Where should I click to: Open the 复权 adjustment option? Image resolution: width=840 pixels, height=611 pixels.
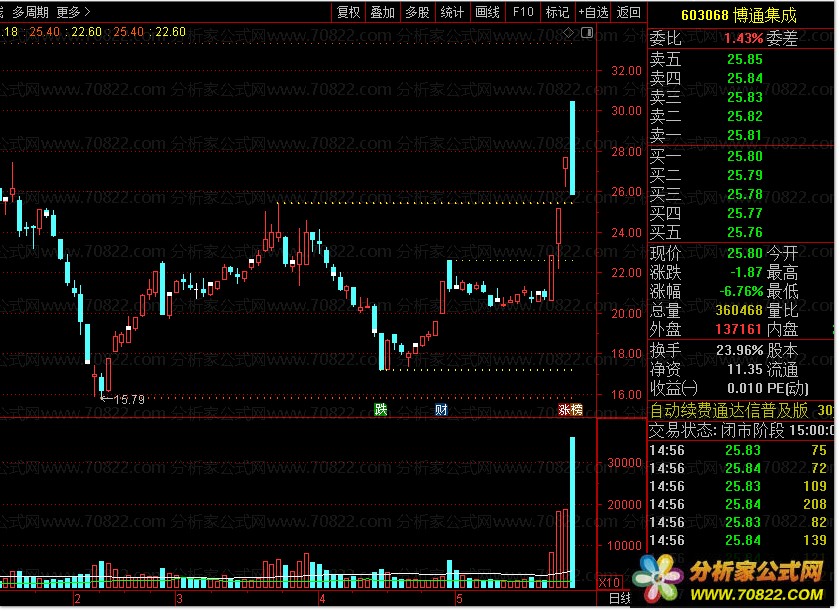348,12
